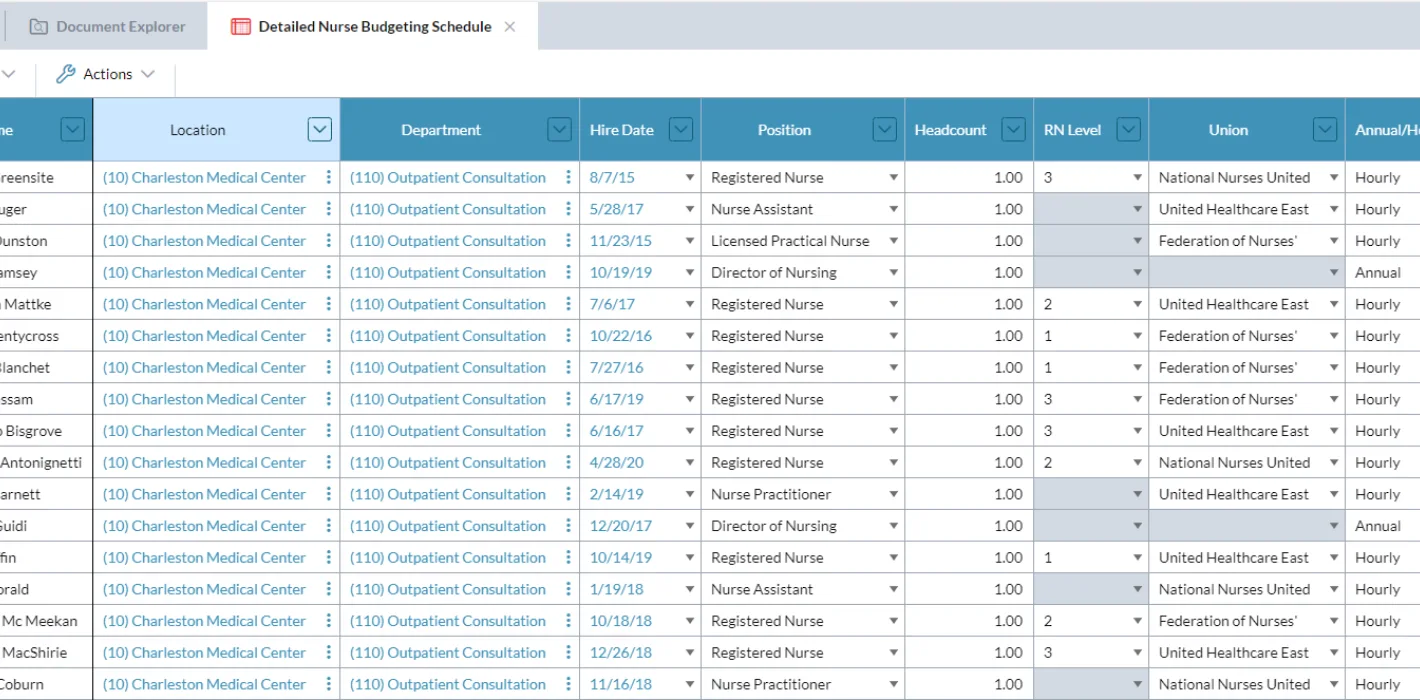Image resolution: width=1420 pixels, height=700 pixels.
Task: Open the RN Level column filter dropdown
Action: [x=1128, y=129]
